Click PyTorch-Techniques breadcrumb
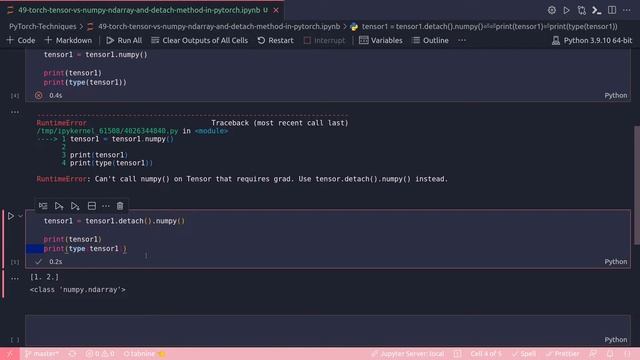 point(42,27)
